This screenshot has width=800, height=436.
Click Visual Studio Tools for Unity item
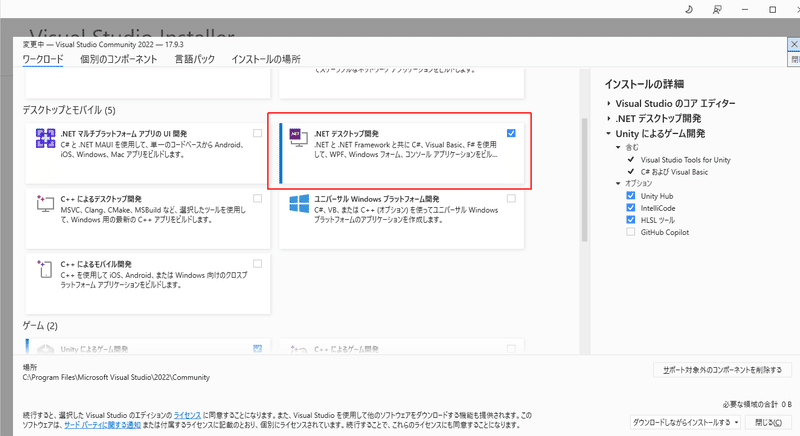[x=686, y=160]
